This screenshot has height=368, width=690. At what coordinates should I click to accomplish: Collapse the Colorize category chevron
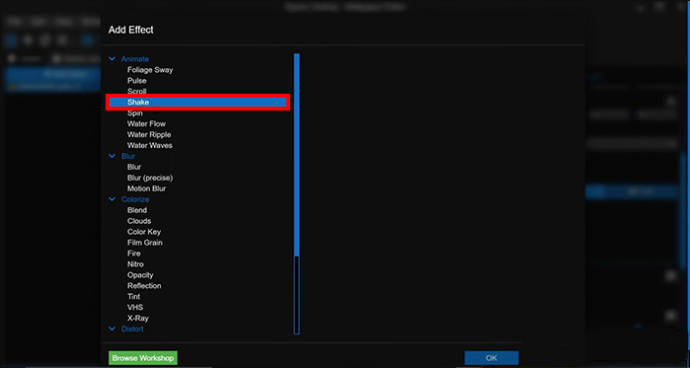(112, 199)
